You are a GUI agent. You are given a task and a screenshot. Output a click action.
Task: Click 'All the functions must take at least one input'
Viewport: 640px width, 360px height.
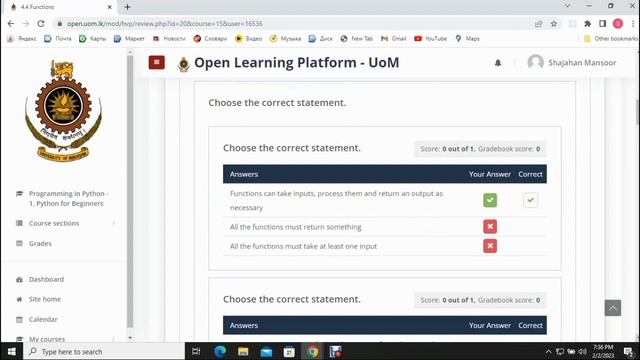[x=303, y=246]
